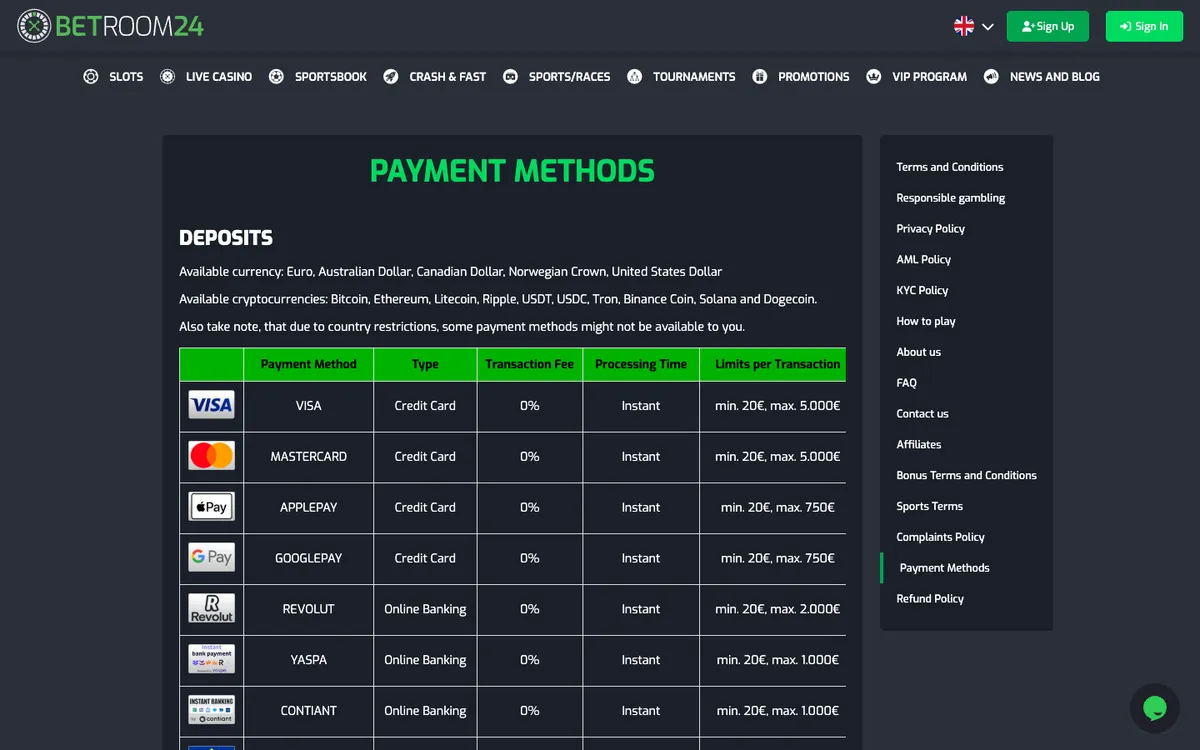Open the language selector flag dropdown
The width and height of the screenshot is (1200, 750).
(974, 27)
